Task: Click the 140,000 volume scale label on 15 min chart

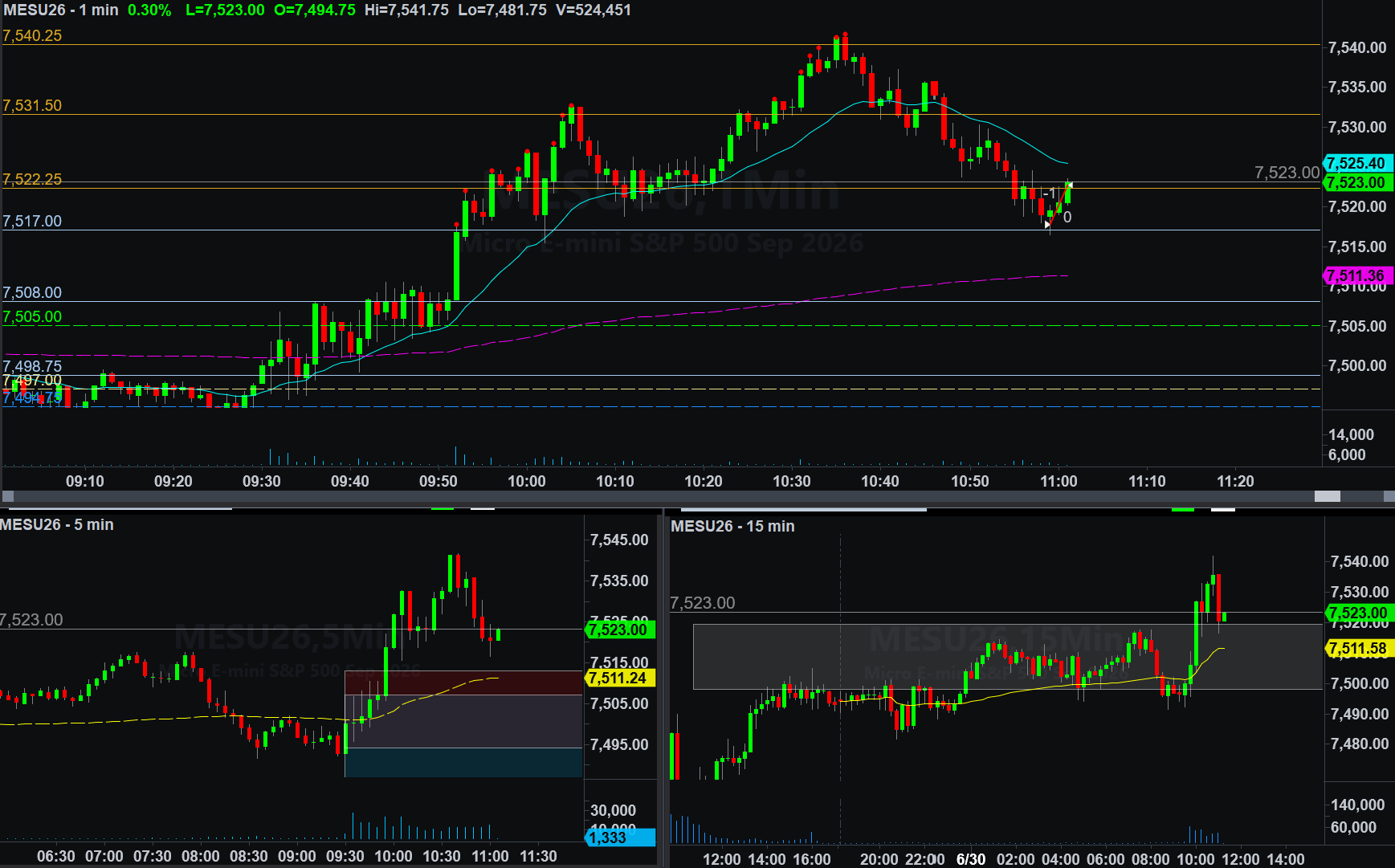Action: click(1358, 805)
